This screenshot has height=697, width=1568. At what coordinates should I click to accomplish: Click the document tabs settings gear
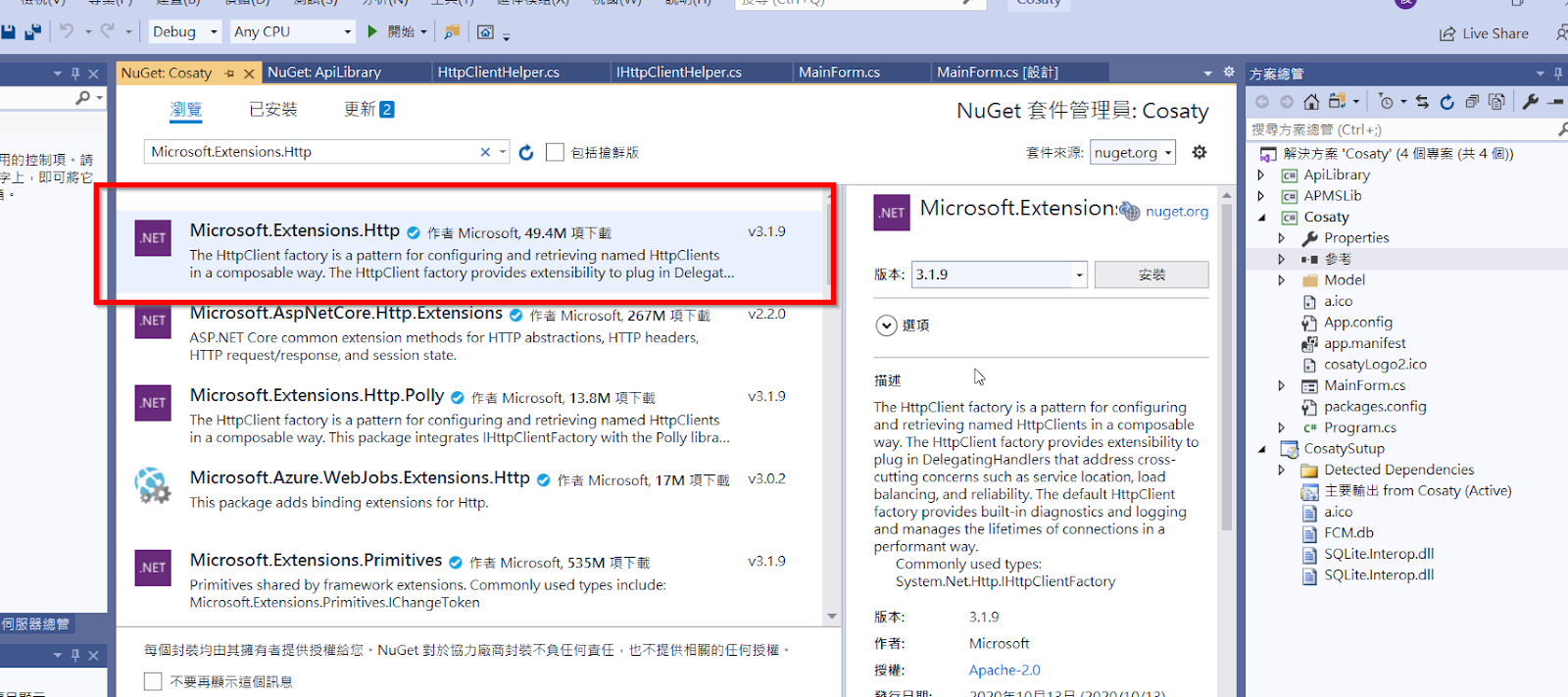pos(1229,73)
